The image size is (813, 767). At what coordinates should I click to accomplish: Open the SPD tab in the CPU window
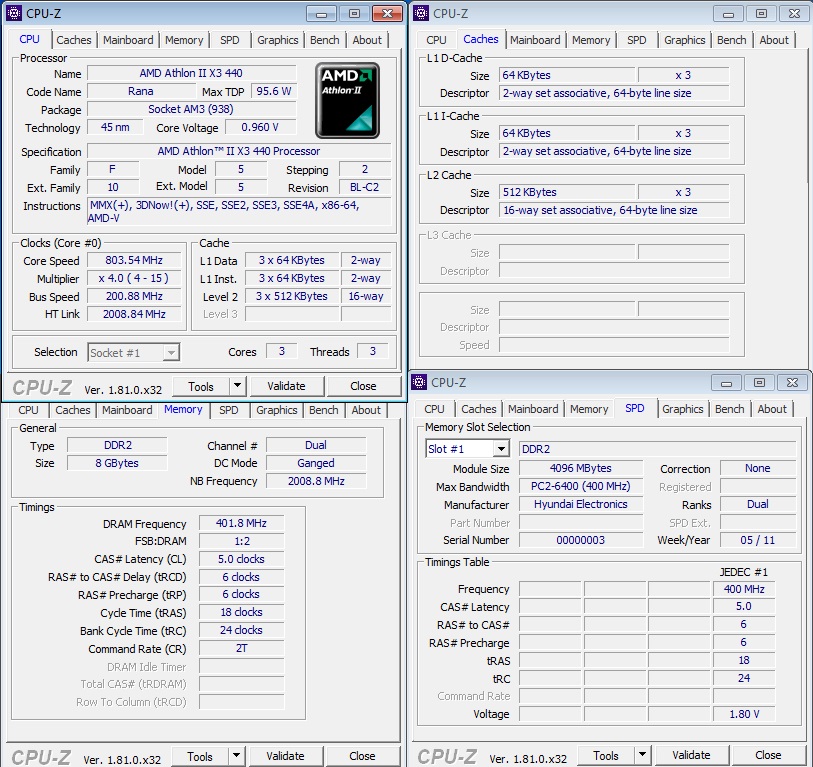click(230, 40)
